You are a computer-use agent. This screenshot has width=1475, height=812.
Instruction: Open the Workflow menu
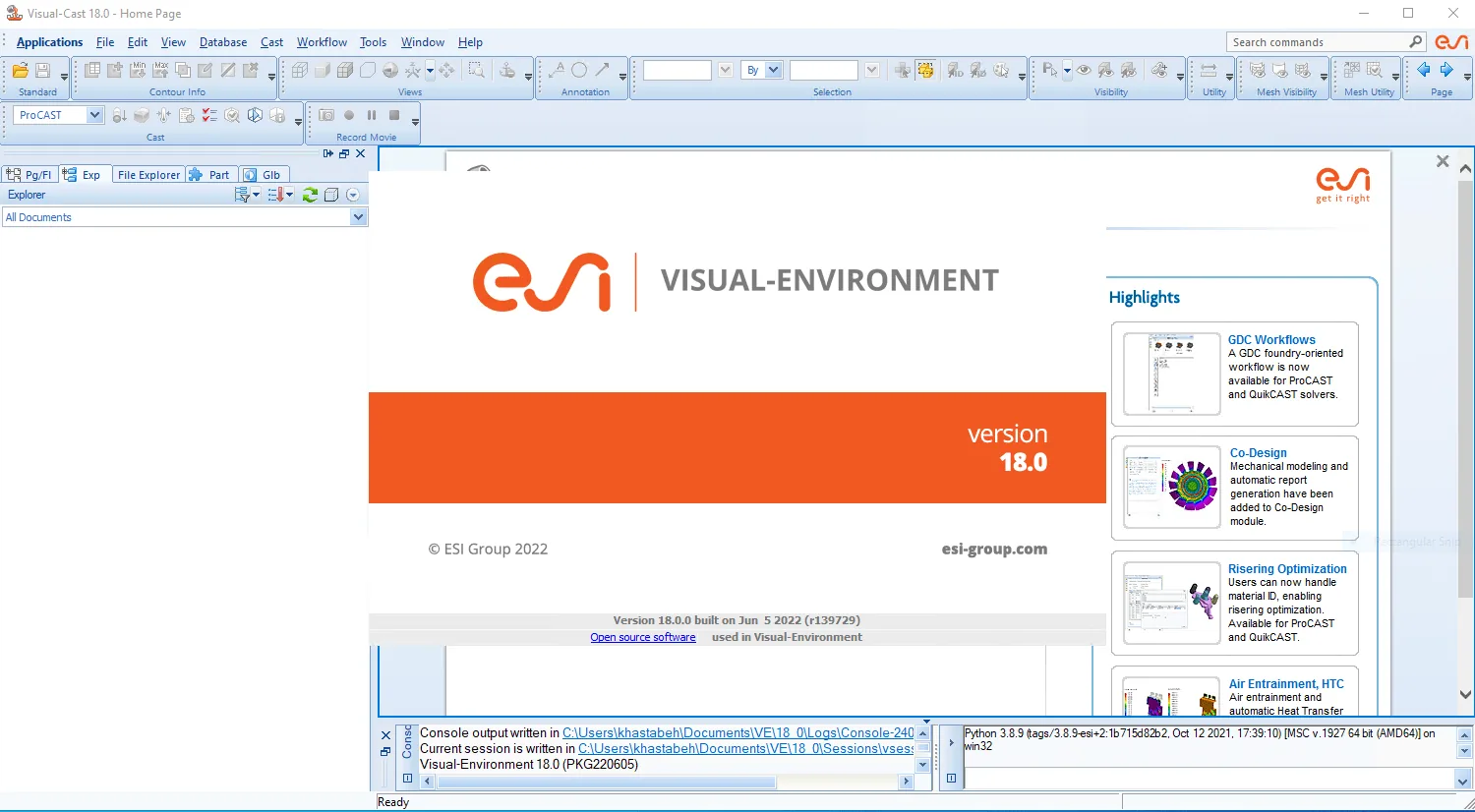(322, 42)
